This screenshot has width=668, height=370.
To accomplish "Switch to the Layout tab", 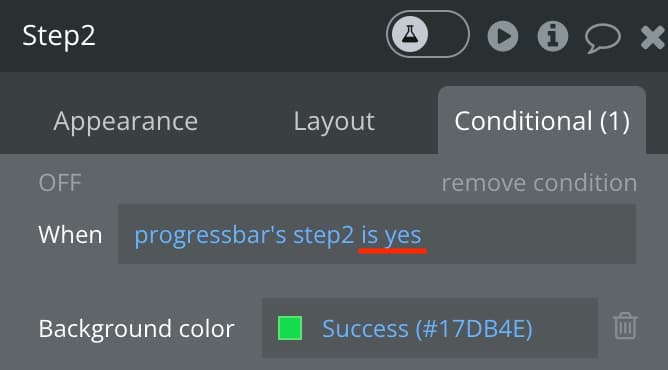I will (x=334, y=121).
